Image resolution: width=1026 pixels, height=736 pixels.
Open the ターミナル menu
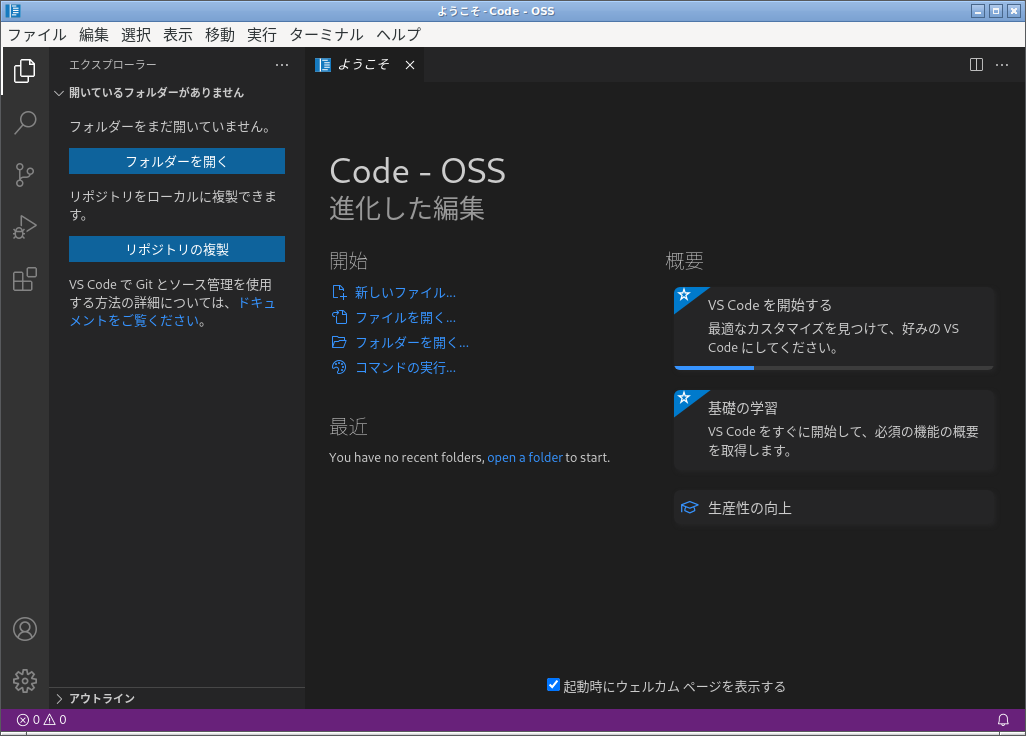point(327,35)
